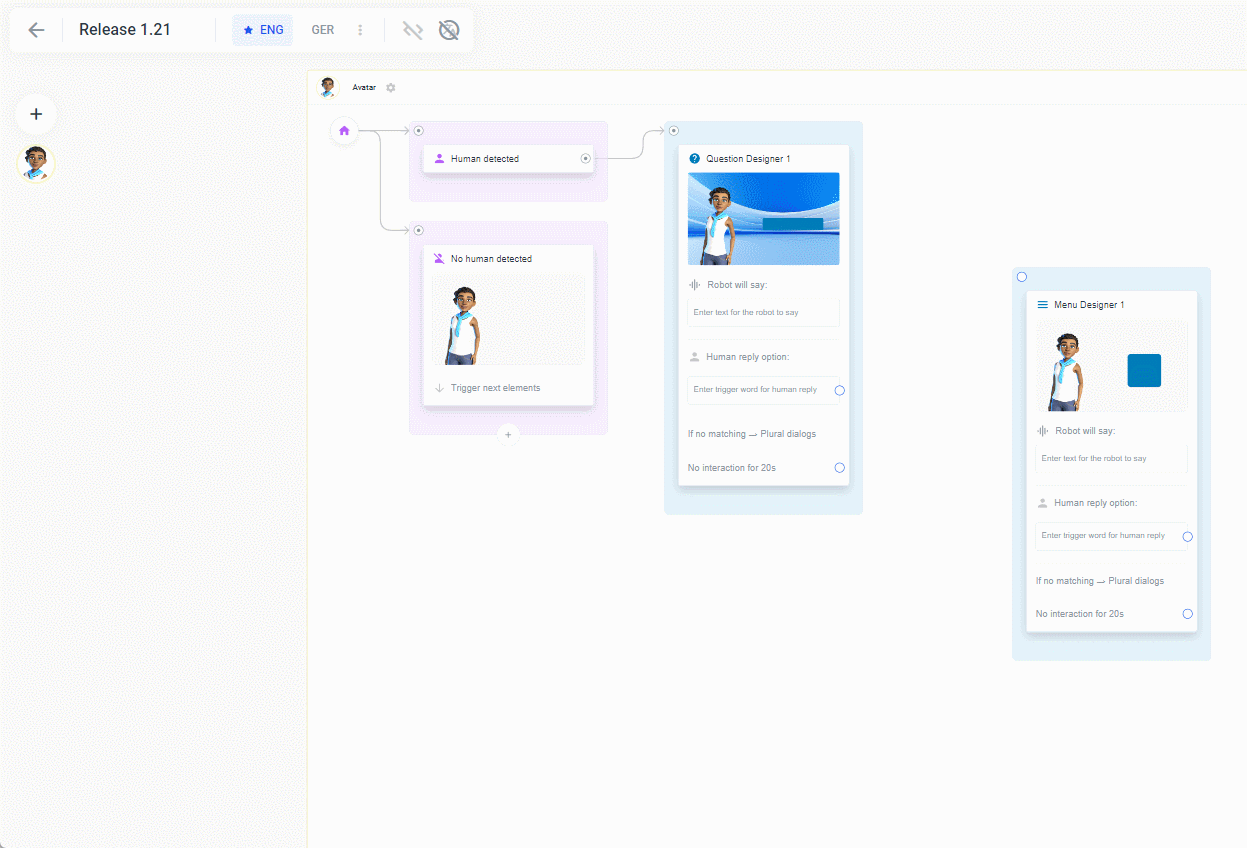Click input port above No human detected block
The image size is (1247, 848).
click(x=419, y=230)
